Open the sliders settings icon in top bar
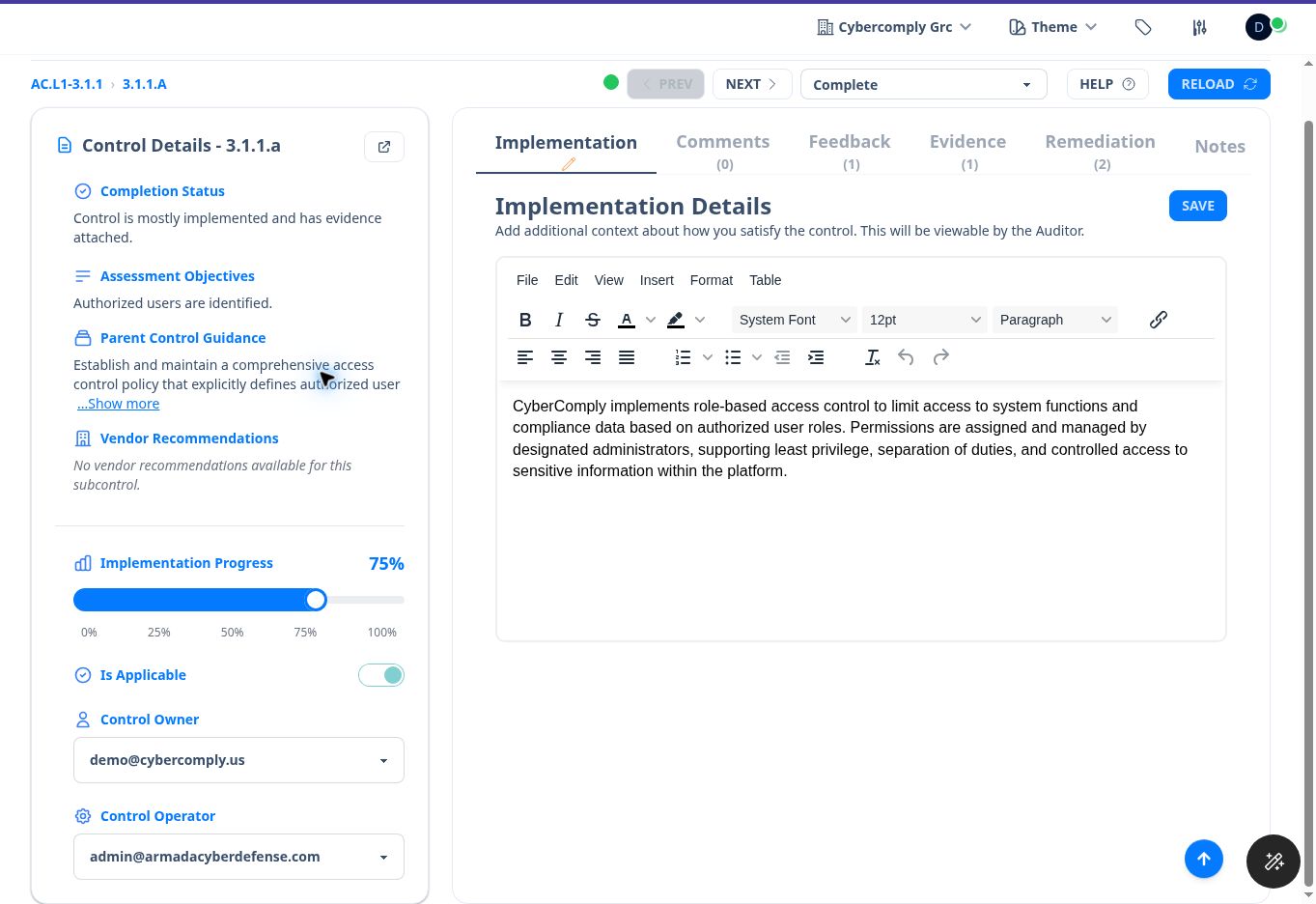 1199,27
